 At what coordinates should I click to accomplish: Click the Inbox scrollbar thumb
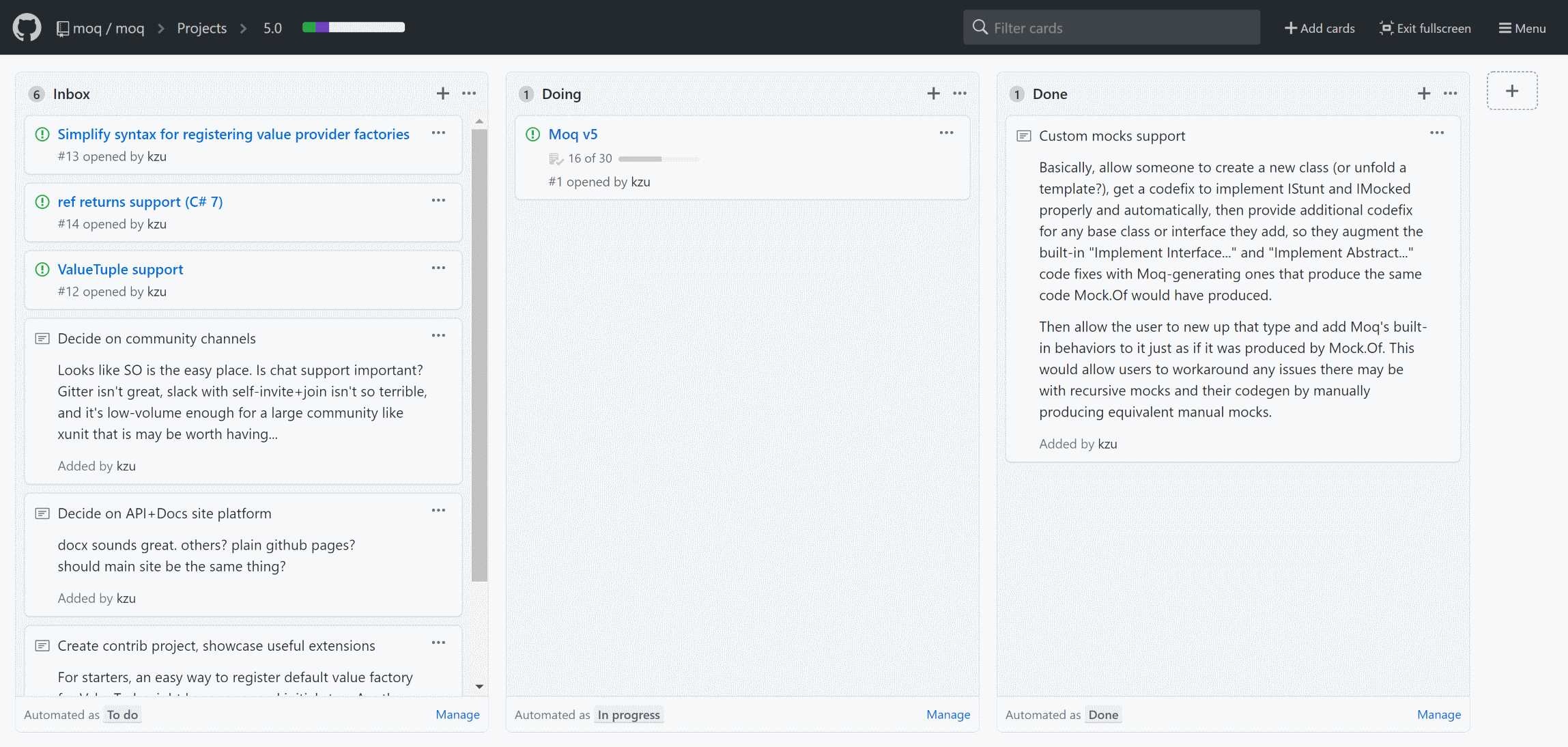click(479, 355)
